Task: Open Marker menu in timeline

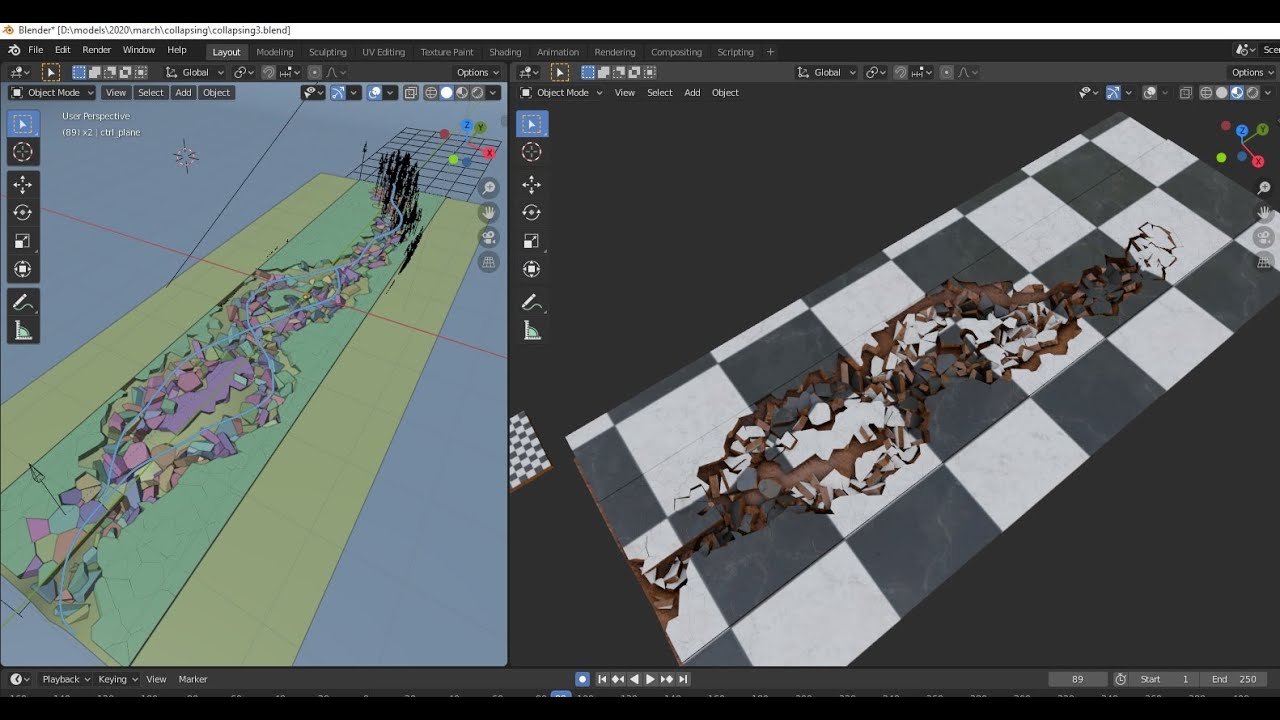Action: (x=193, y=679)
